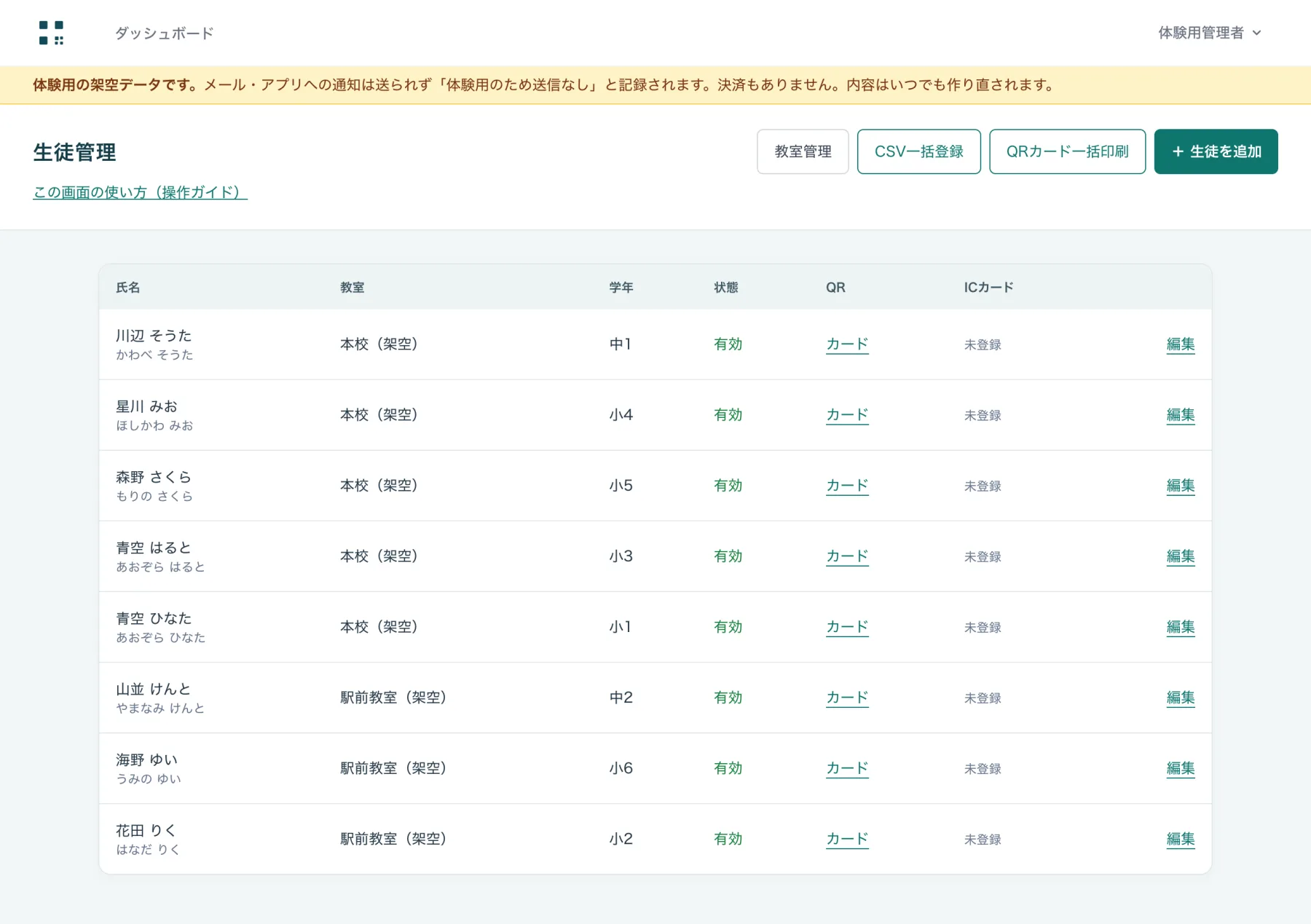Expand the 体験用管理者 account dropdown

[x=1209, y=33]
